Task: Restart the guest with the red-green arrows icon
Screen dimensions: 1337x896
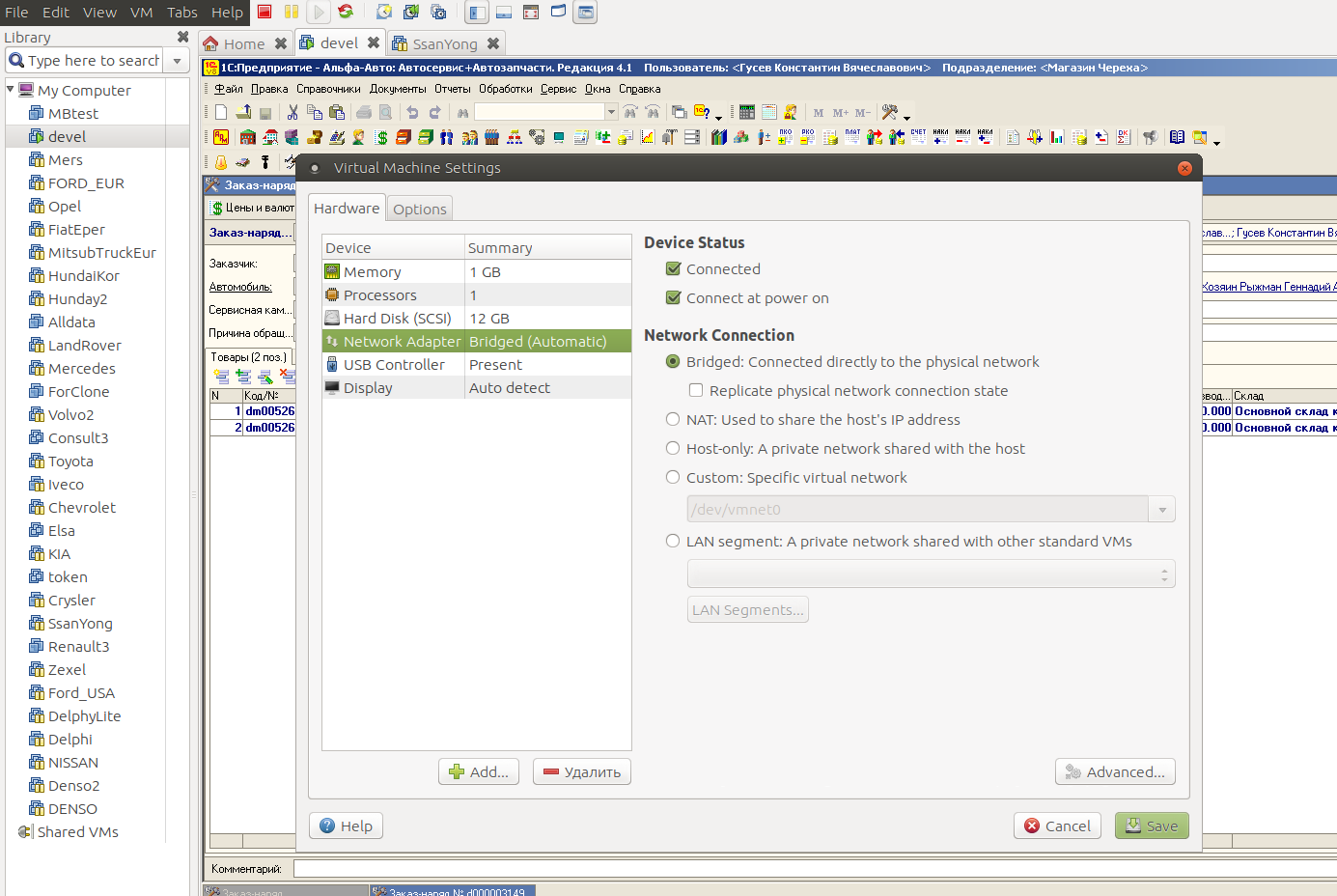Action: pyautogui.click(x=346, y=12)
